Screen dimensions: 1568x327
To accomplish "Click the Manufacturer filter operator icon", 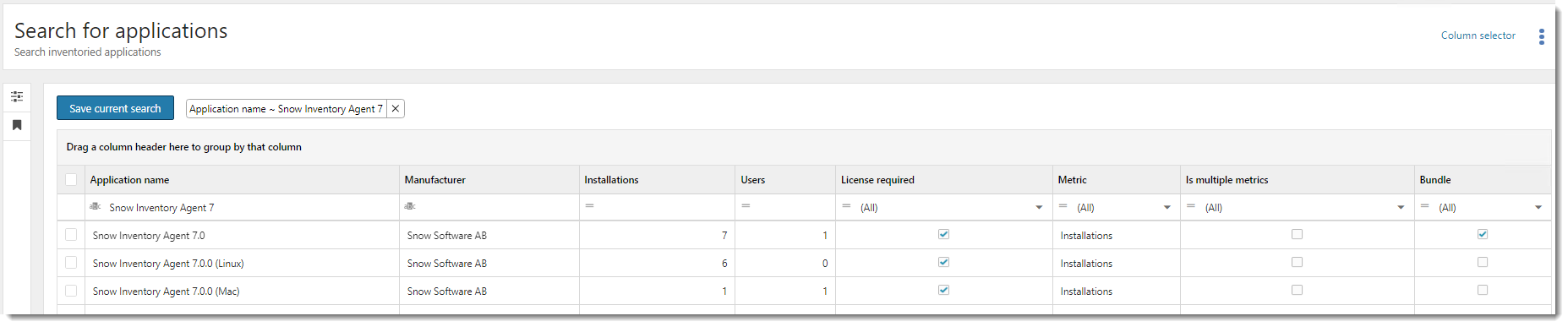I will pos(410,206).
